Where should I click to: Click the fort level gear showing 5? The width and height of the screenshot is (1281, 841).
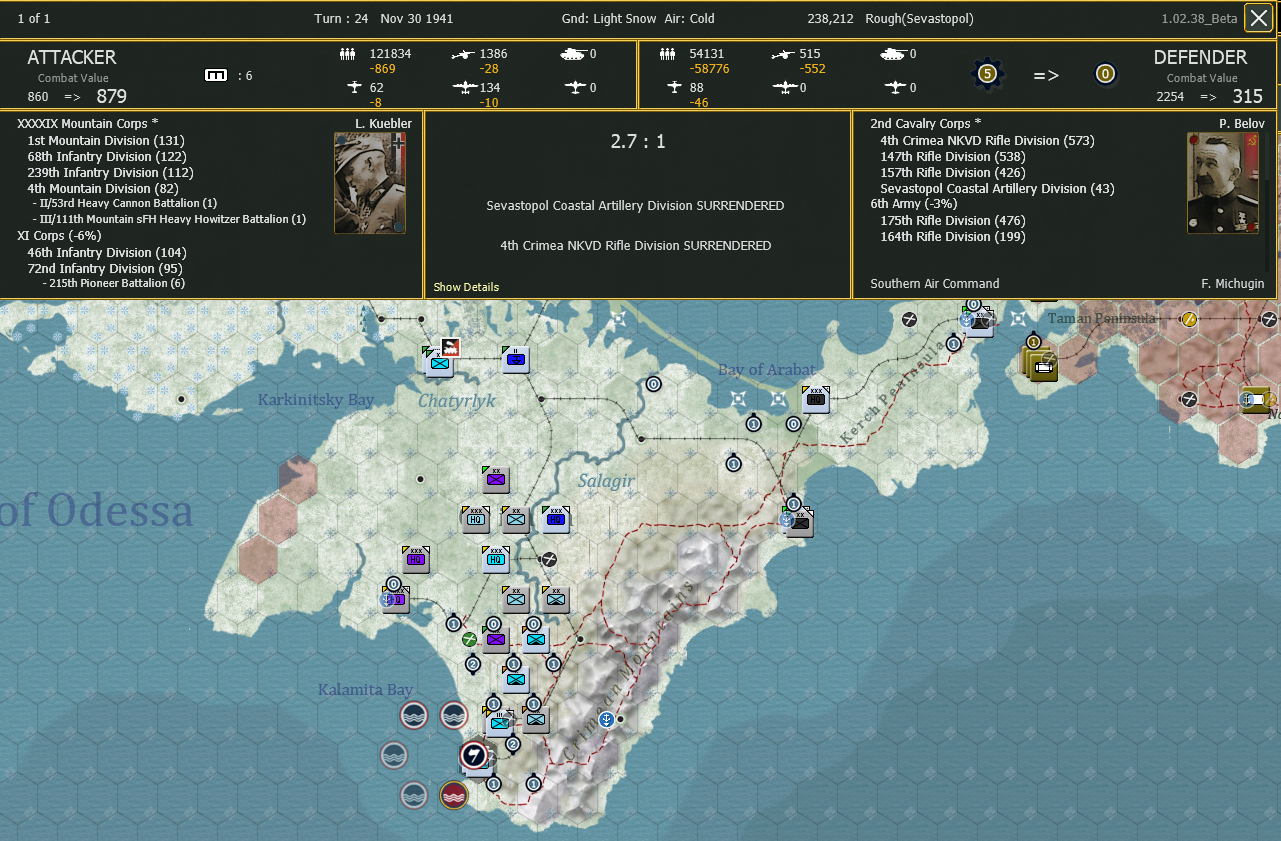click(987, 74)
